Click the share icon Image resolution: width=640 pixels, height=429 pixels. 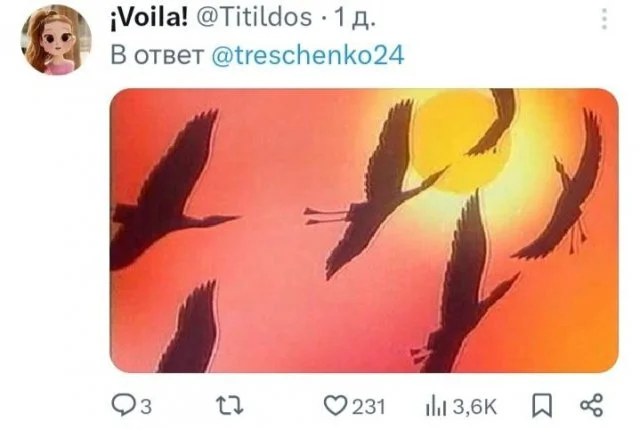tap(591, 406)
